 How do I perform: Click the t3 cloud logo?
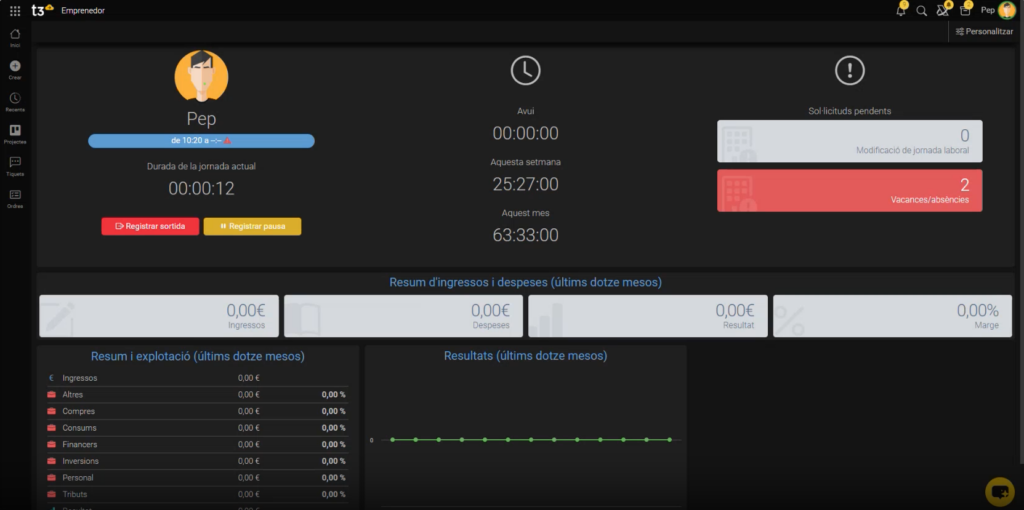tap(42, 10)
